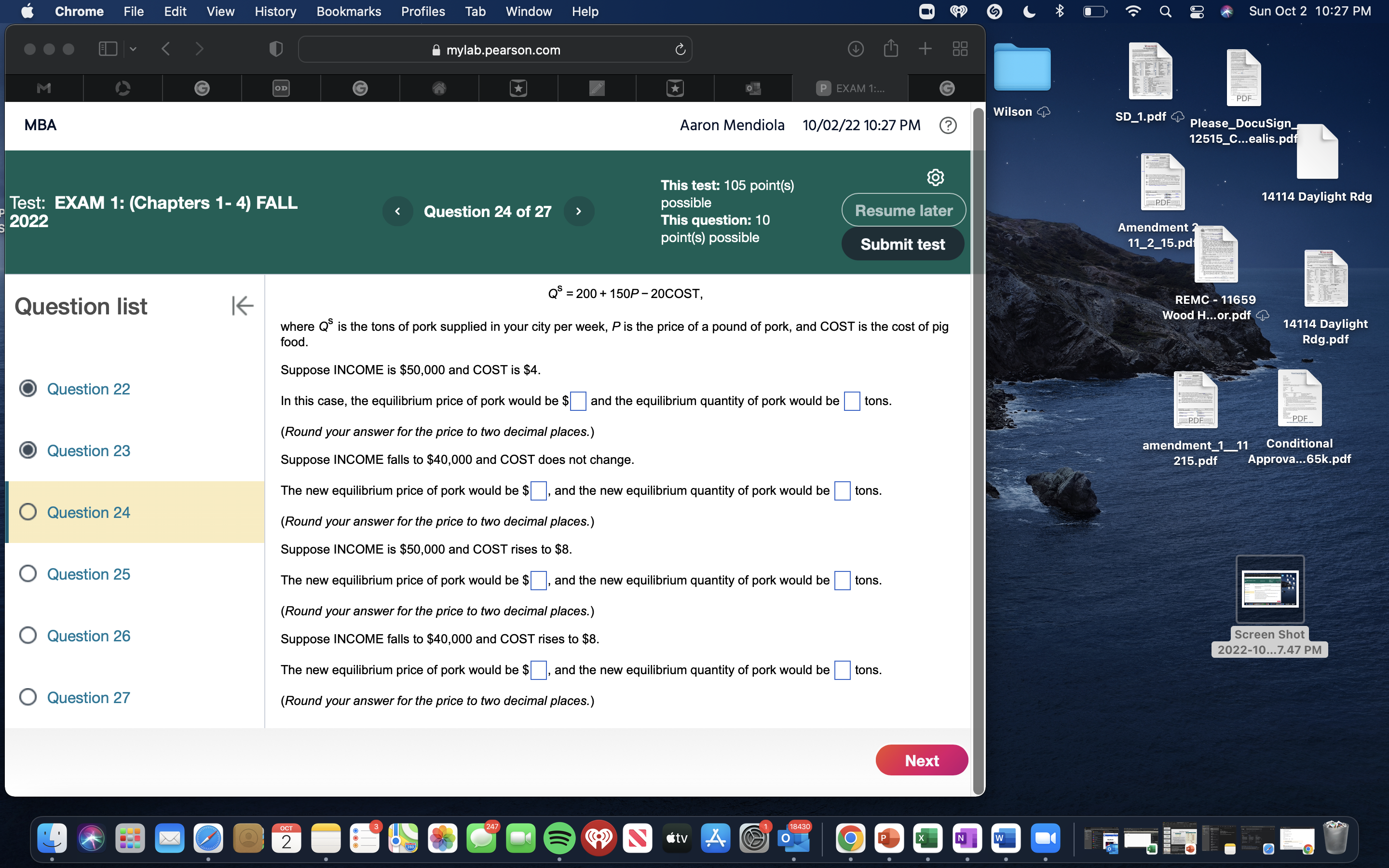This screenshot has height=868, width=1389.
Task: Go to next question with right chevron
Action: pyautogui.click(x=579, y=211)
